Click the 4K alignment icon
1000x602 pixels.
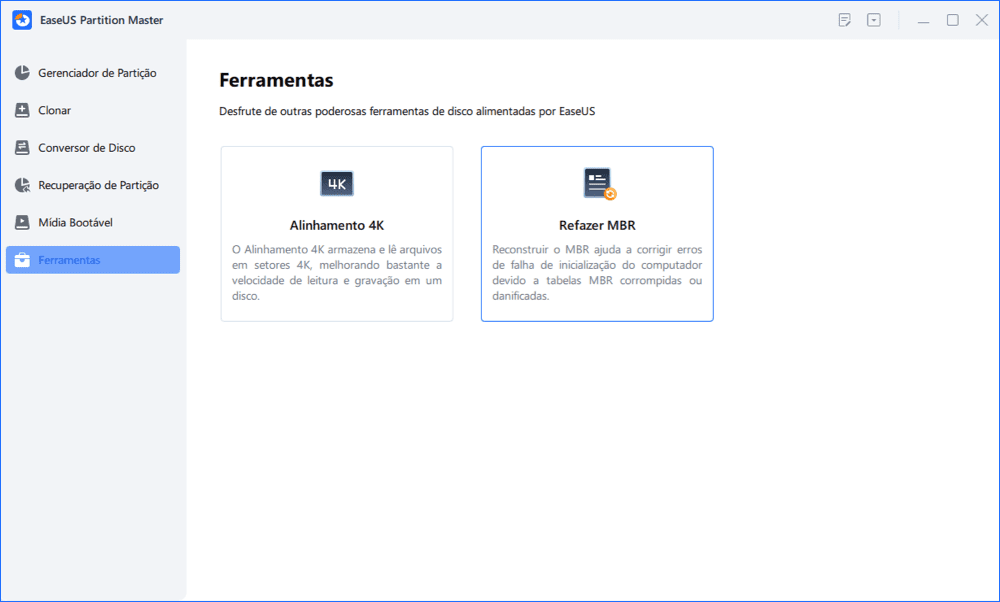click(337, 184)
